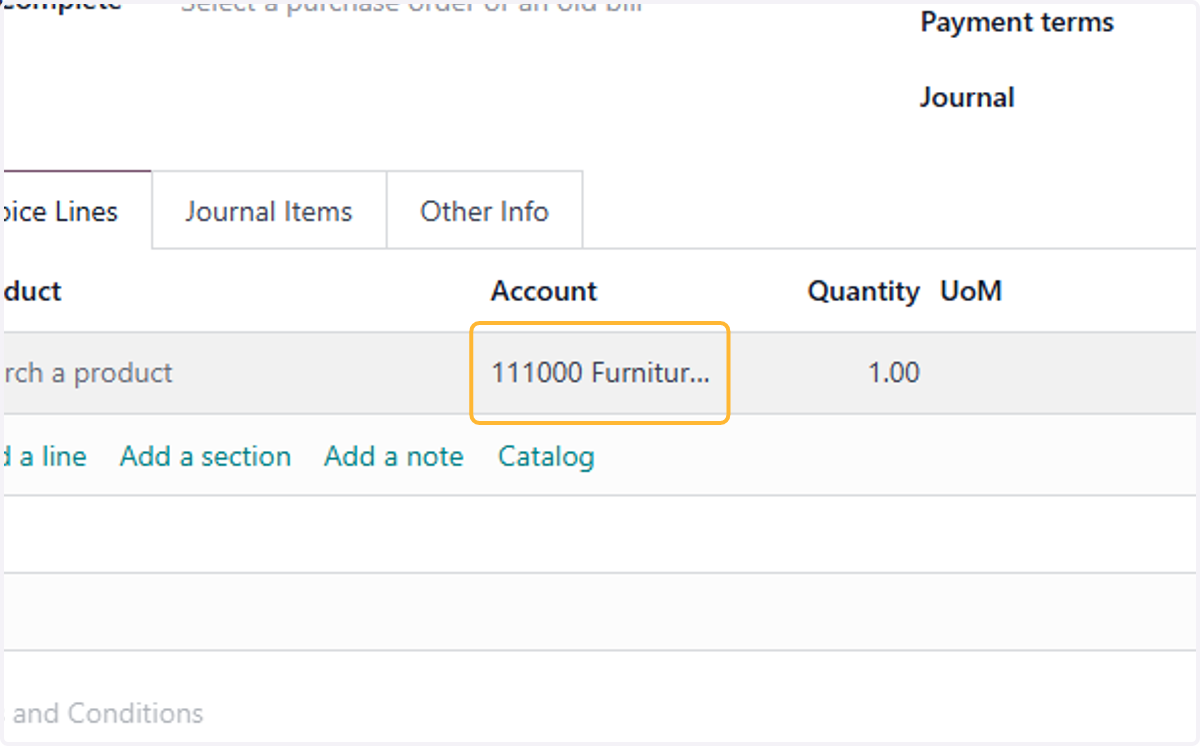
Task: Click the UoM column header
Action: [971, 291]
